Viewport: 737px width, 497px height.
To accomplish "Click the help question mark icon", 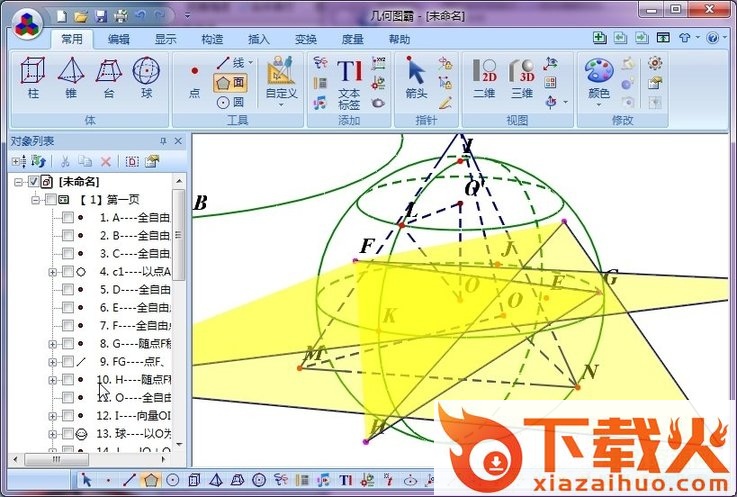I will [713, 38].
